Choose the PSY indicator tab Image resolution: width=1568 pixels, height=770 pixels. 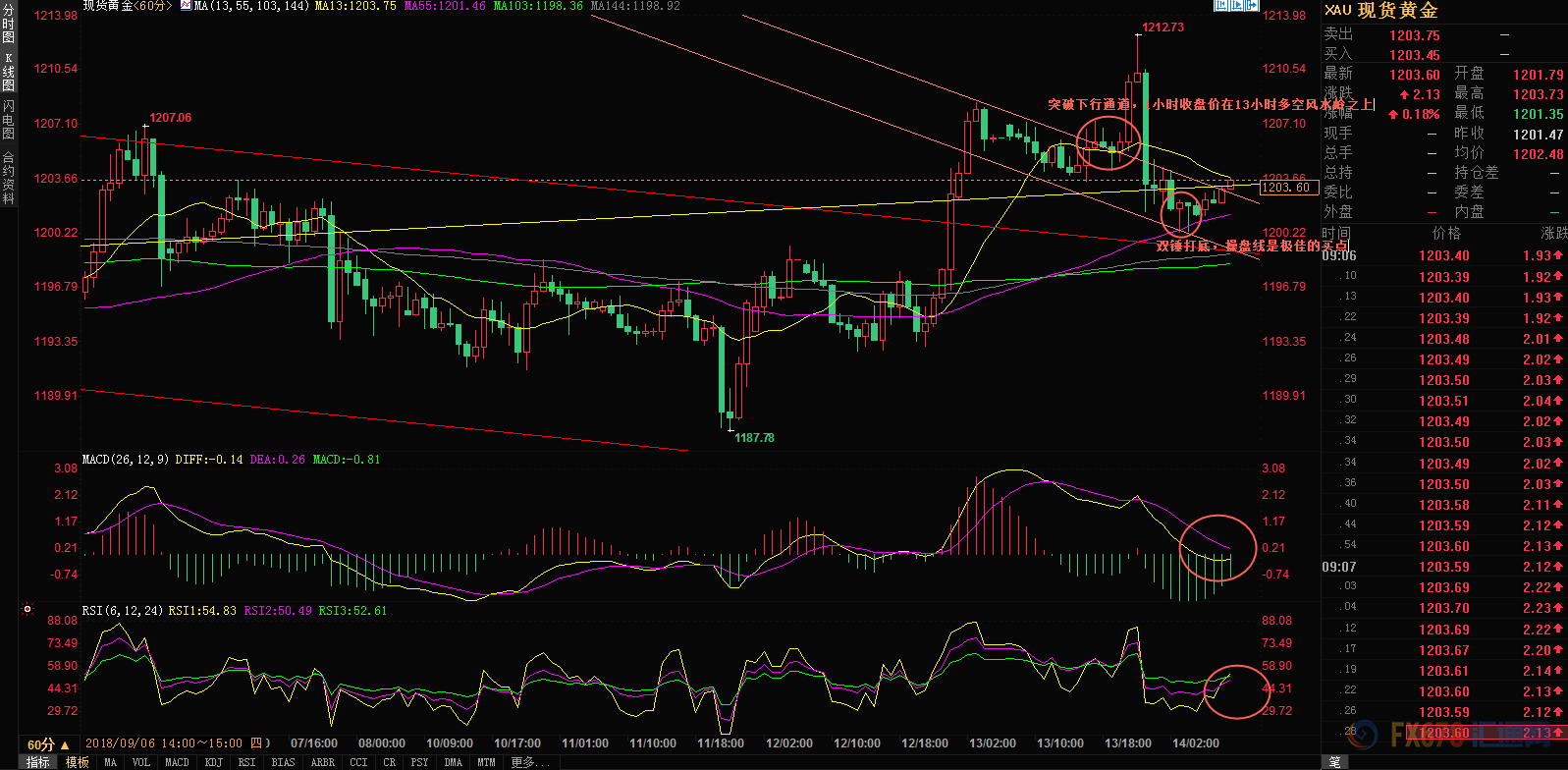point(420,762)
